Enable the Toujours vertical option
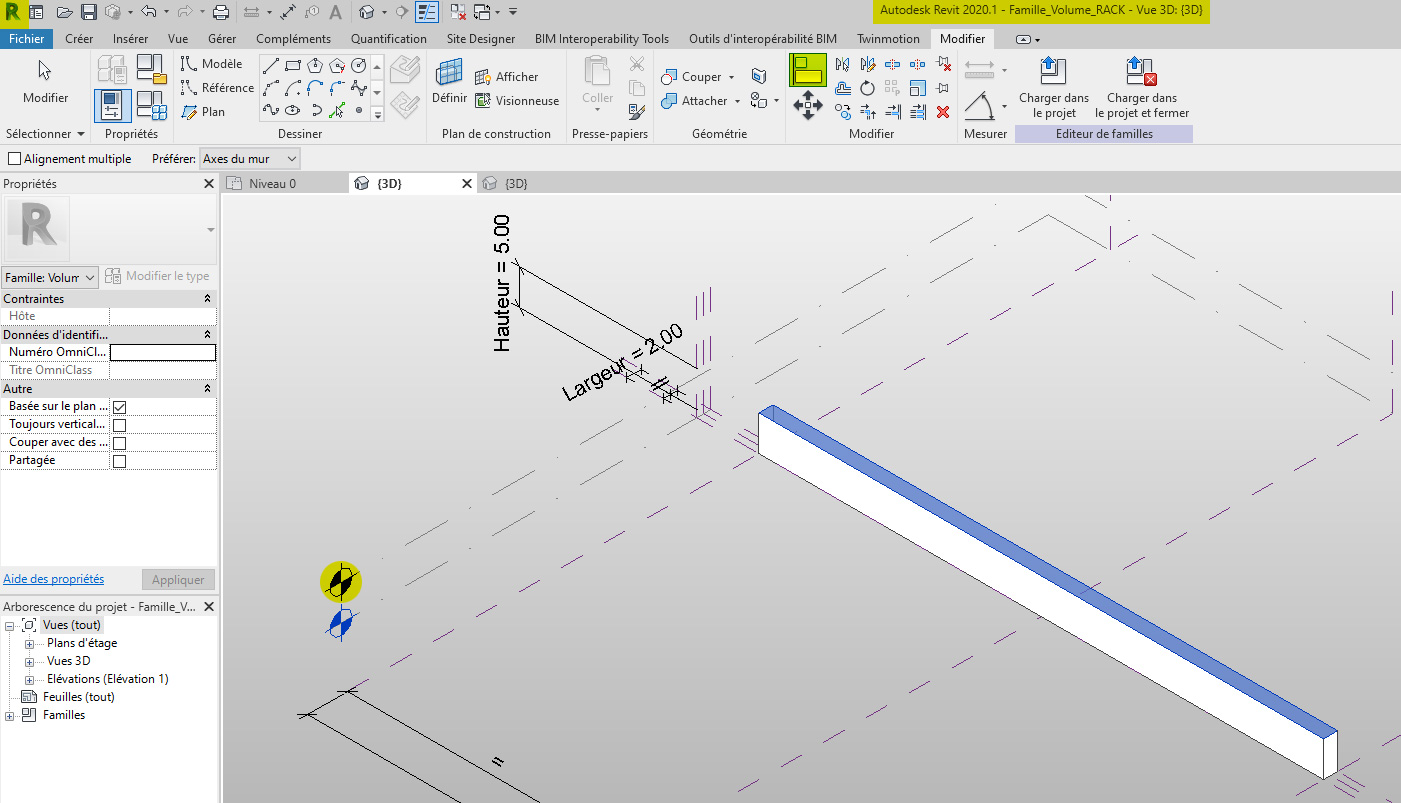 118,424
